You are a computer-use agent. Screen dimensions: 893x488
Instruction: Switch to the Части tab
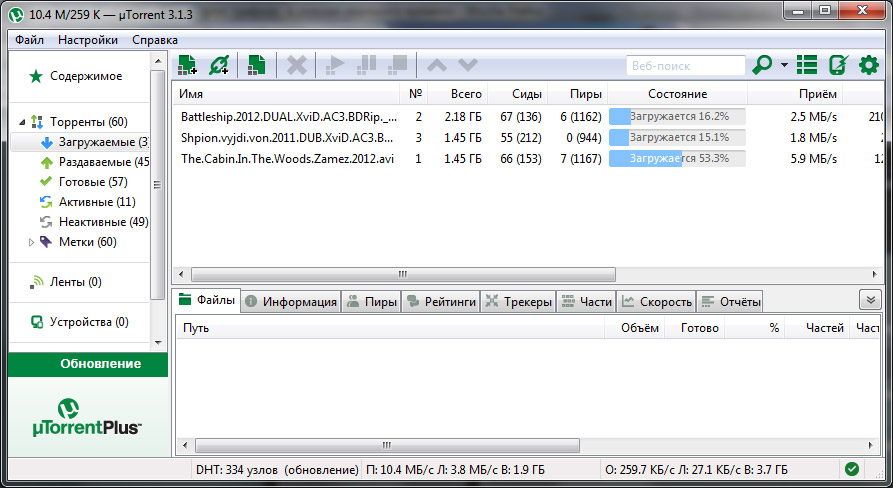coord(587,302)
